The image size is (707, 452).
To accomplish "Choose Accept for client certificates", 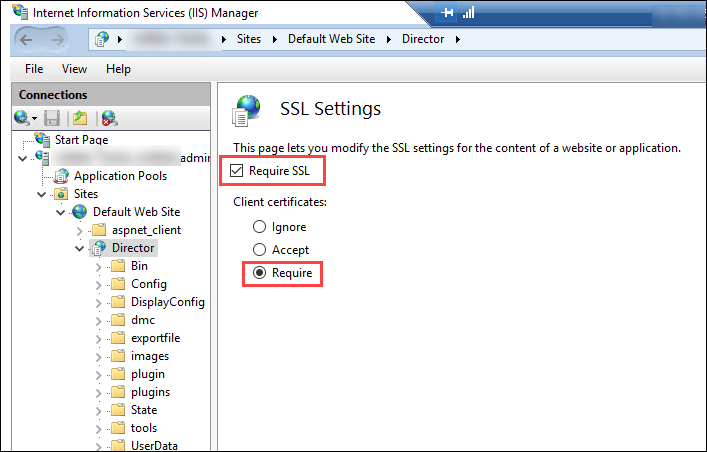I will 260,250.
